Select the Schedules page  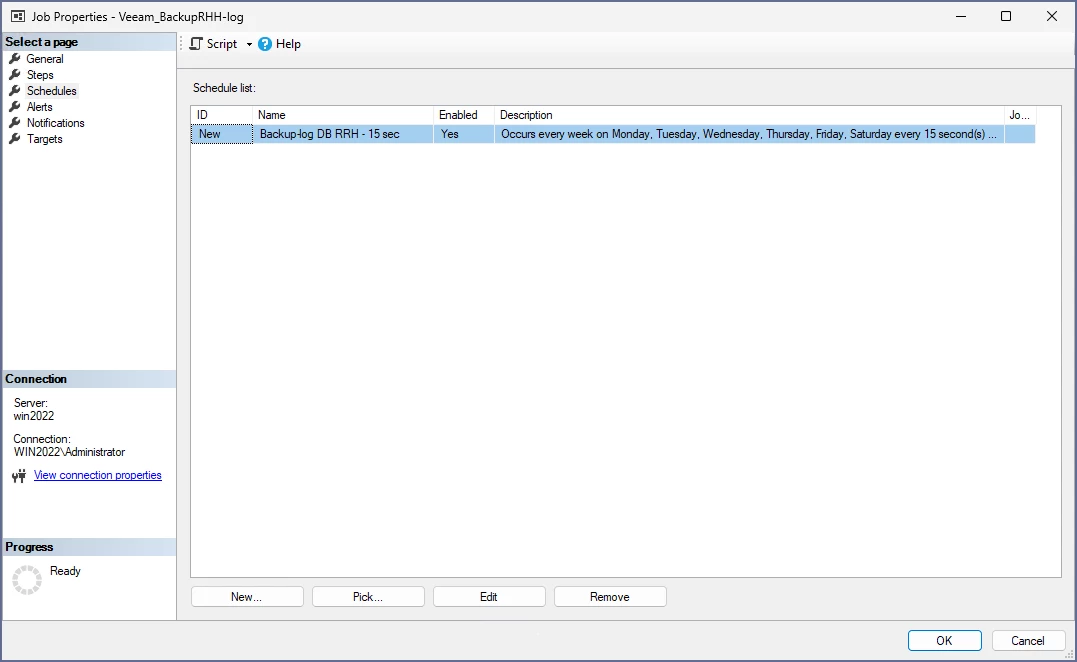(52, 91)
